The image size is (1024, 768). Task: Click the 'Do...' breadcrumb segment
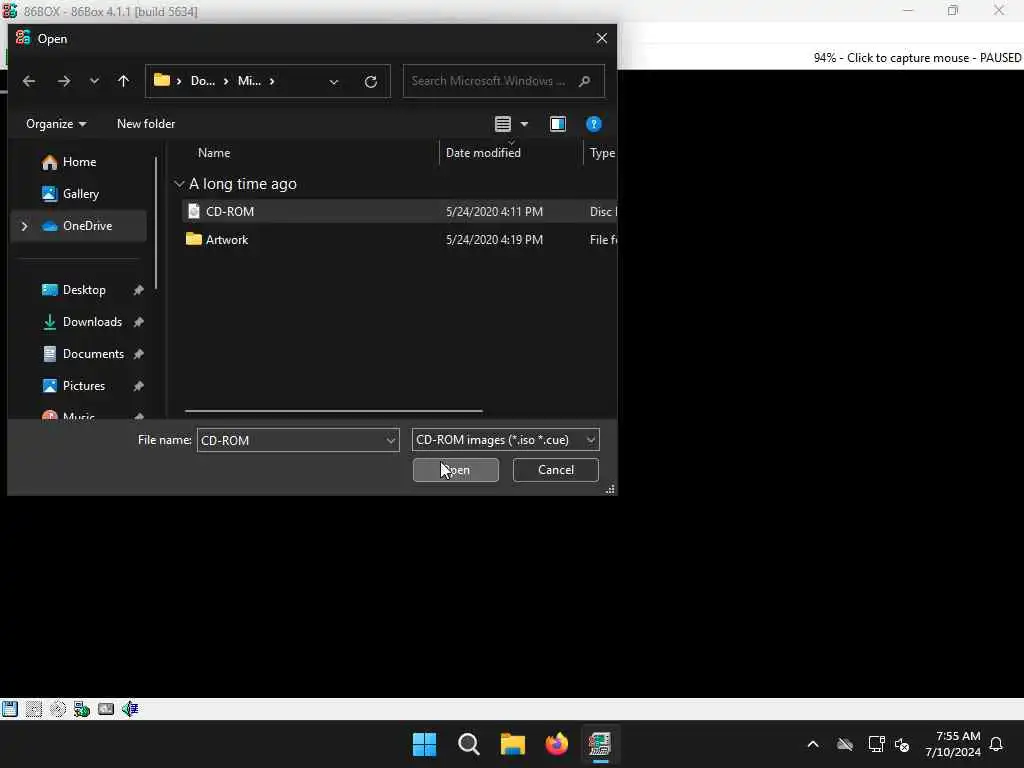point(202,81)
